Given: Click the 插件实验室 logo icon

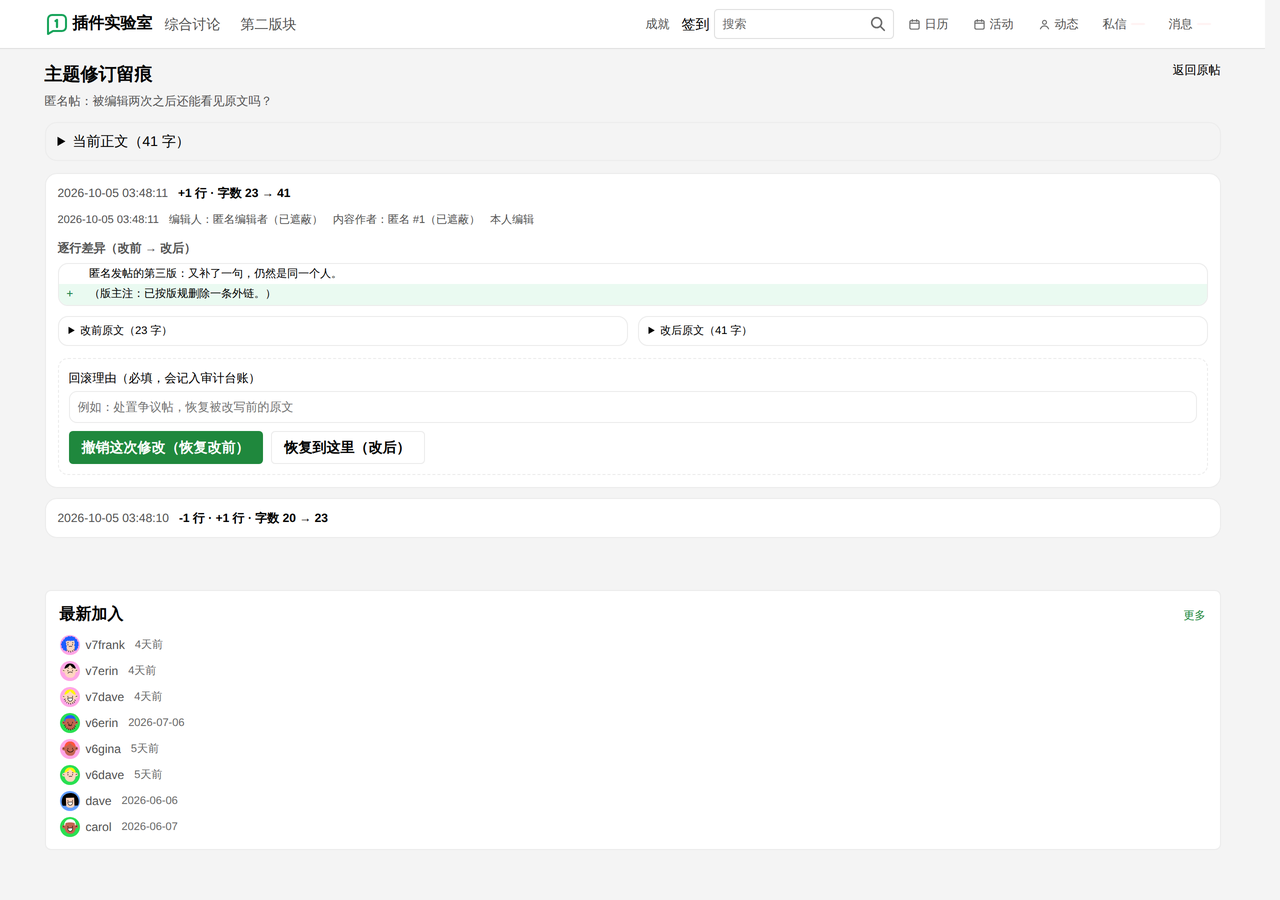Looking at the screenshot, I should point(57,24).
